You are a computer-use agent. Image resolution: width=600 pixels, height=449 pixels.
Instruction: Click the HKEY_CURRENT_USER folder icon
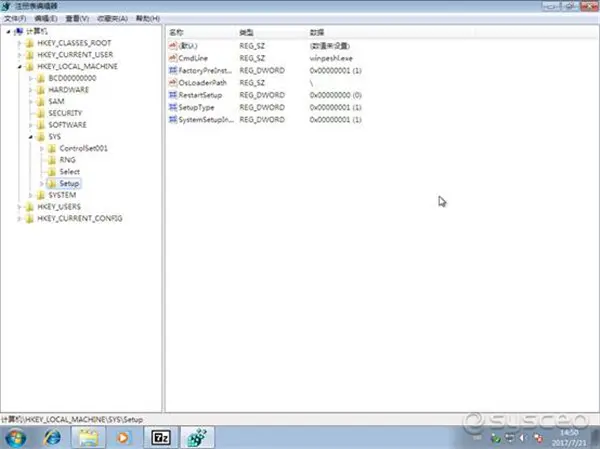[x=29, y=55]
